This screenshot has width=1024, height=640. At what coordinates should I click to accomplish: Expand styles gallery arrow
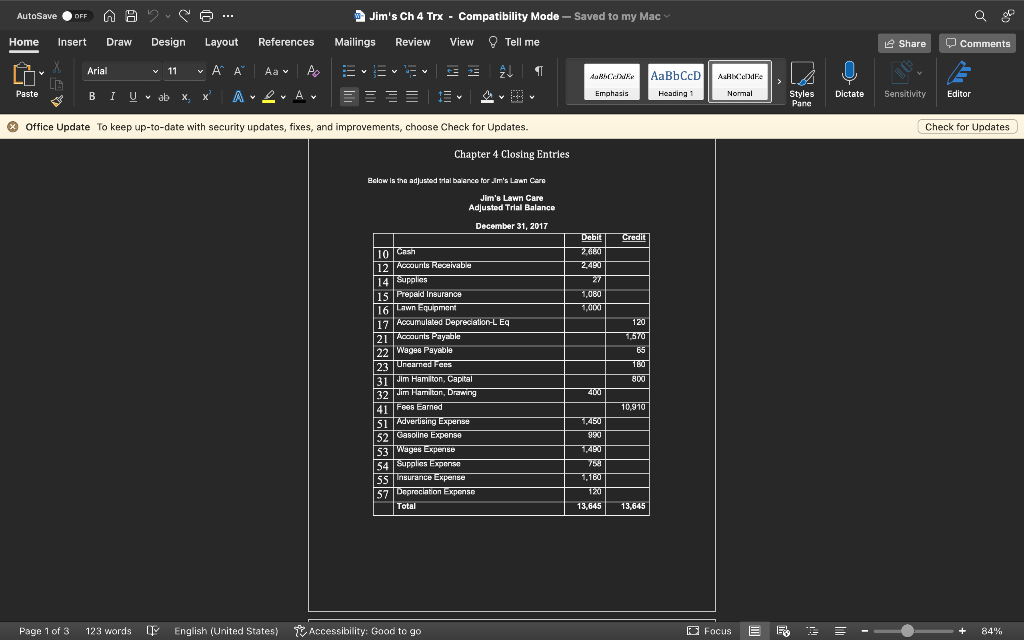point(779,82)
